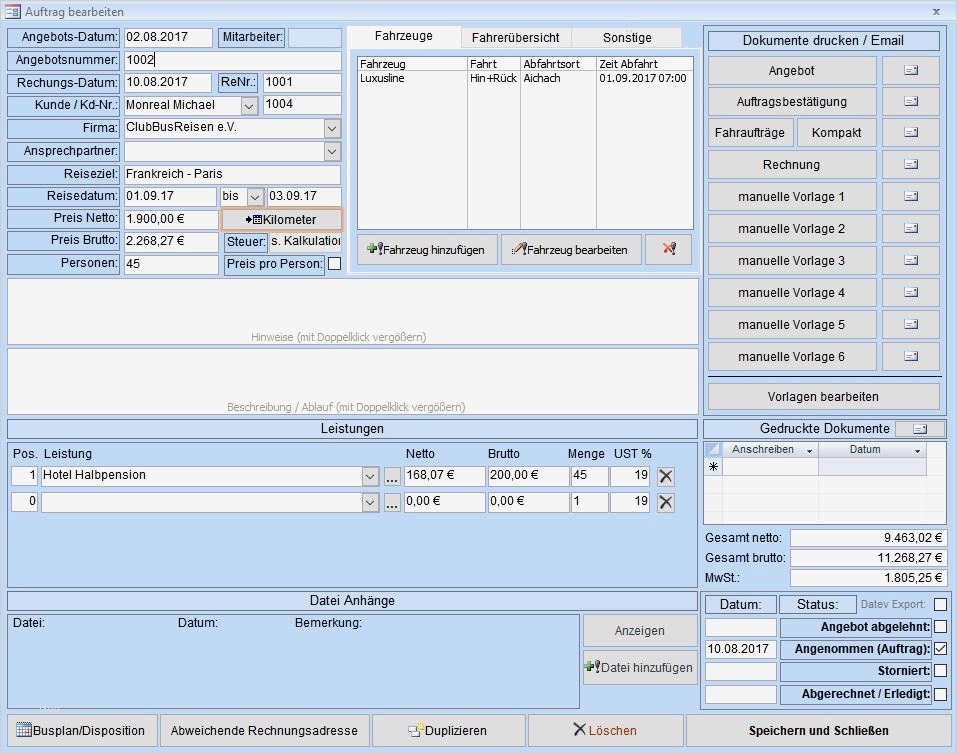The height and width of the screenshot is (754, 957).
Task: Expand the Firma dropdown
Action: coord(332,128)
